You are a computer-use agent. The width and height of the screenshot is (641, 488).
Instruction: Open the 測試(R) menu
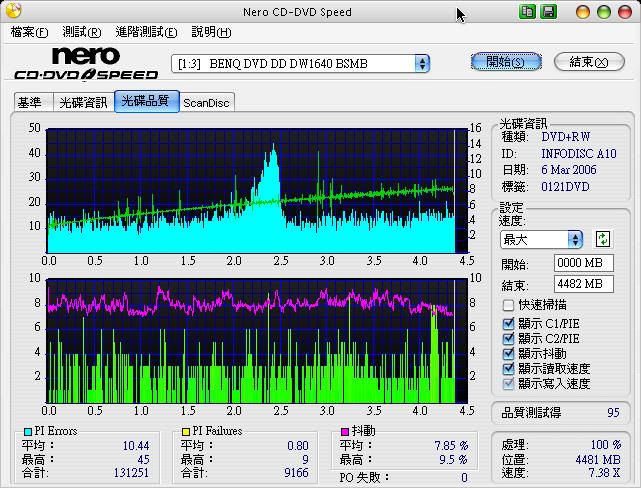click(81, 32)
